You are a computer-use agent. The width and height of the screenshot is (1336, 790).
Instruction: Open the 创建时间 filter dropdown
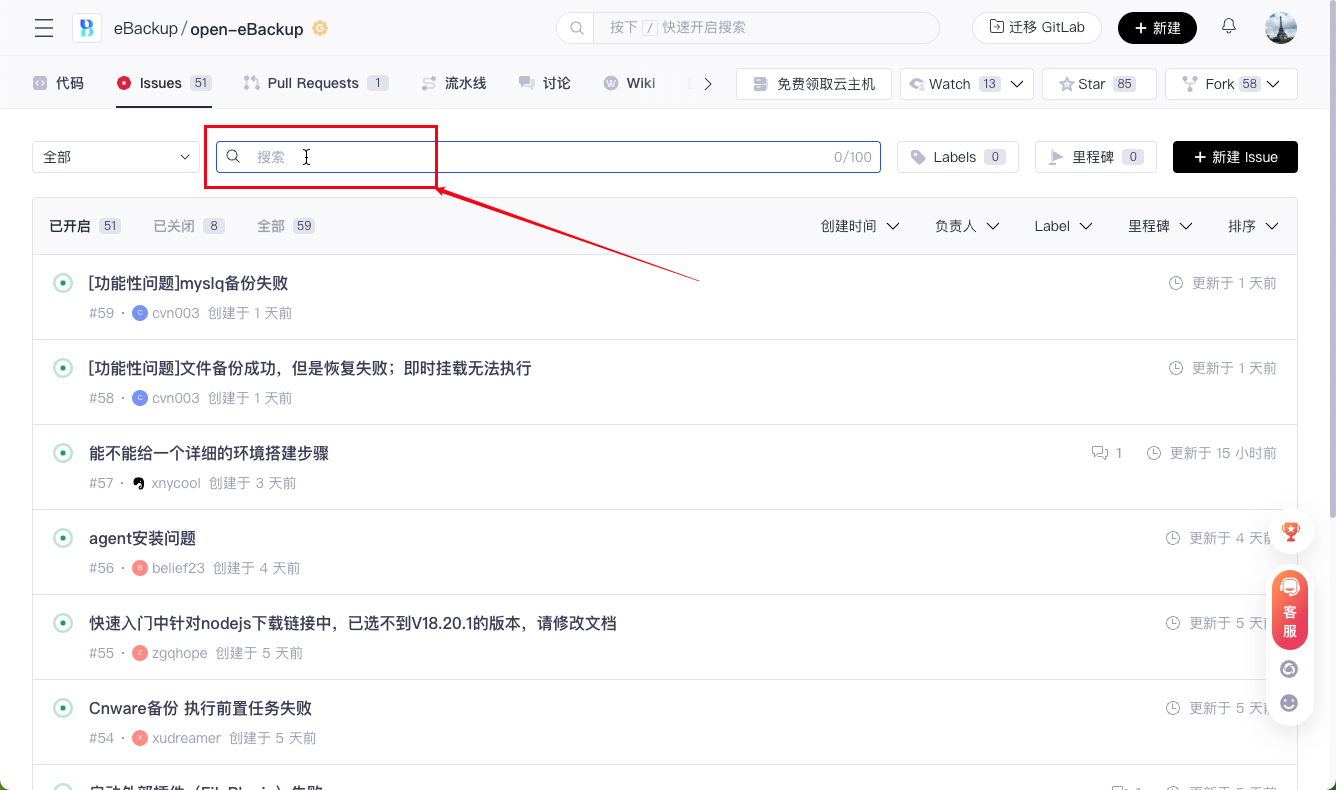tap(859, 226)
